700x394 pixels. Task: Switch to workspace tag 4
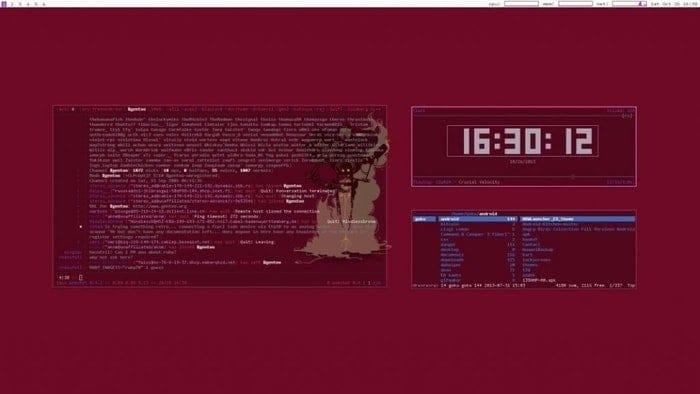click(28, 4)
